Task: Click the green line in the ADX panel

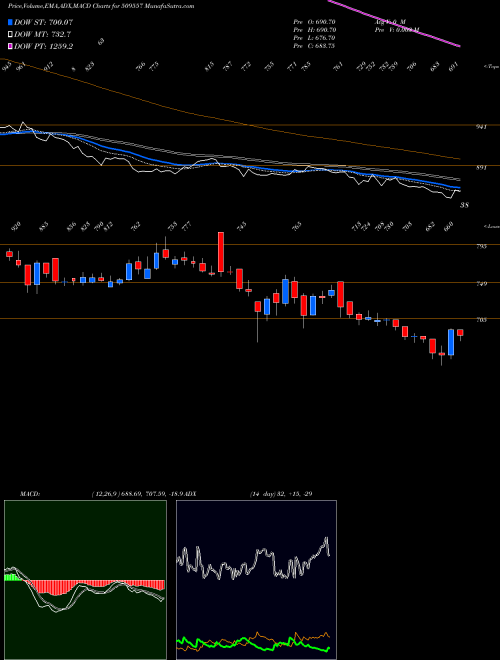Action: pos(253,644)
